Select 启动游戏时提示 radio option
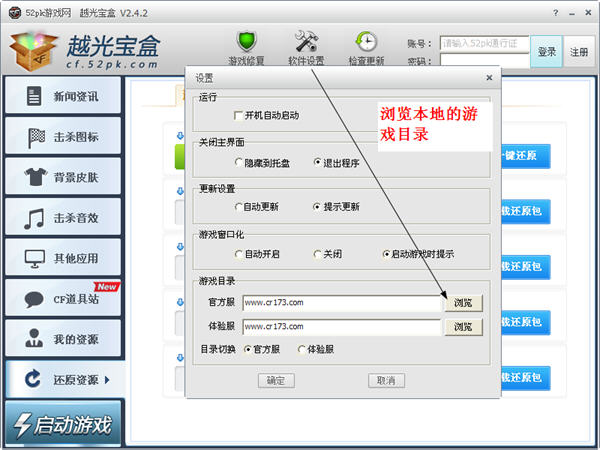Image resolution: width=600 pixels, height=450 pixels. pos(386,254)
